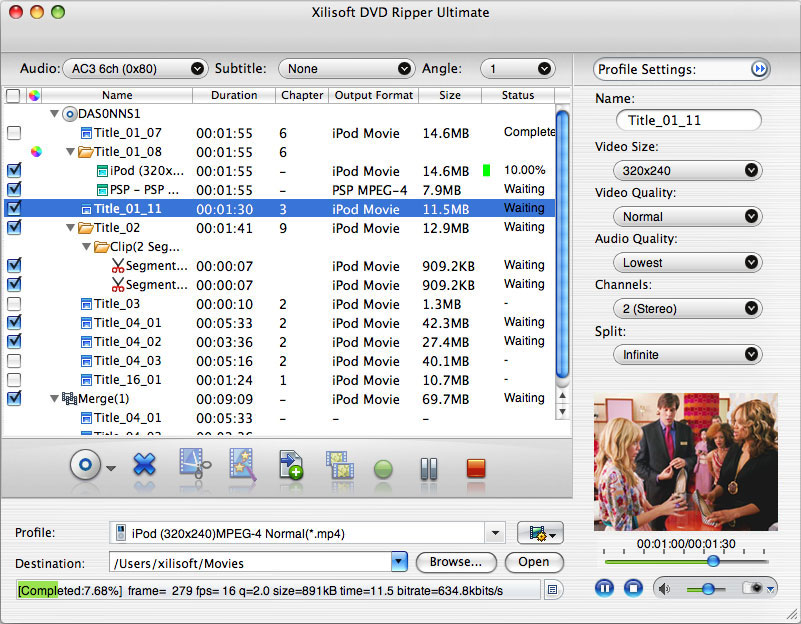Click the Open destination button
This screenshot has width=801, height=624.
[533, 562]
